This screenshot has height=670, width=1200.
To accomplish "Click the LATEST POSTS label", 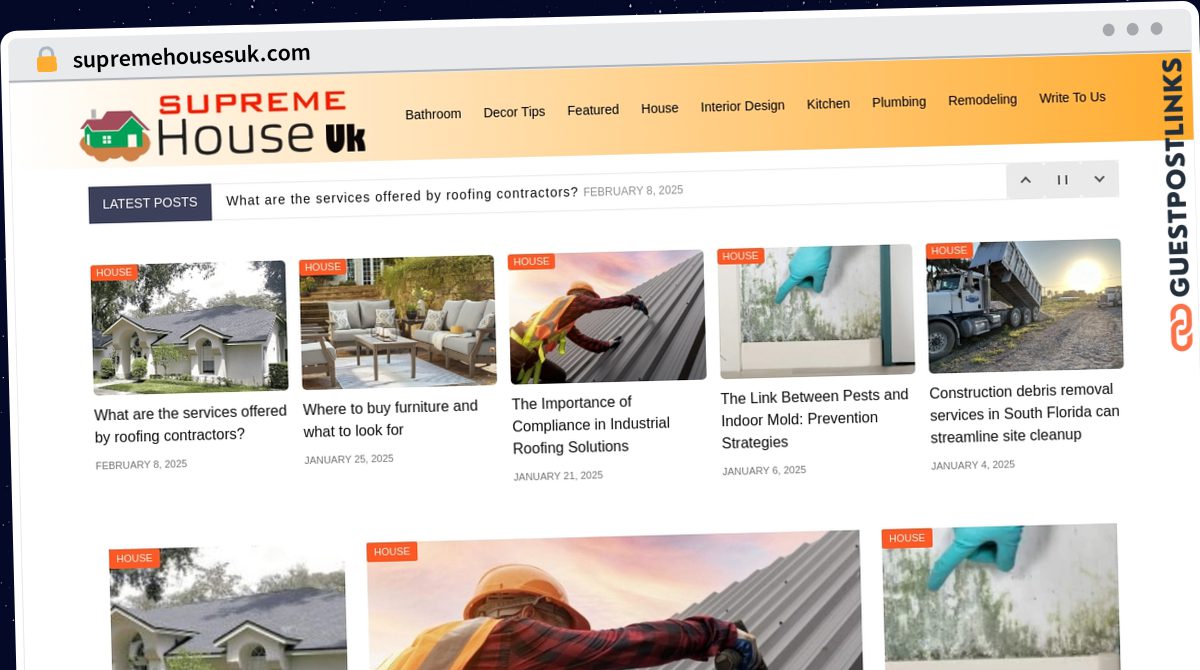I will [x=150, y=203].
